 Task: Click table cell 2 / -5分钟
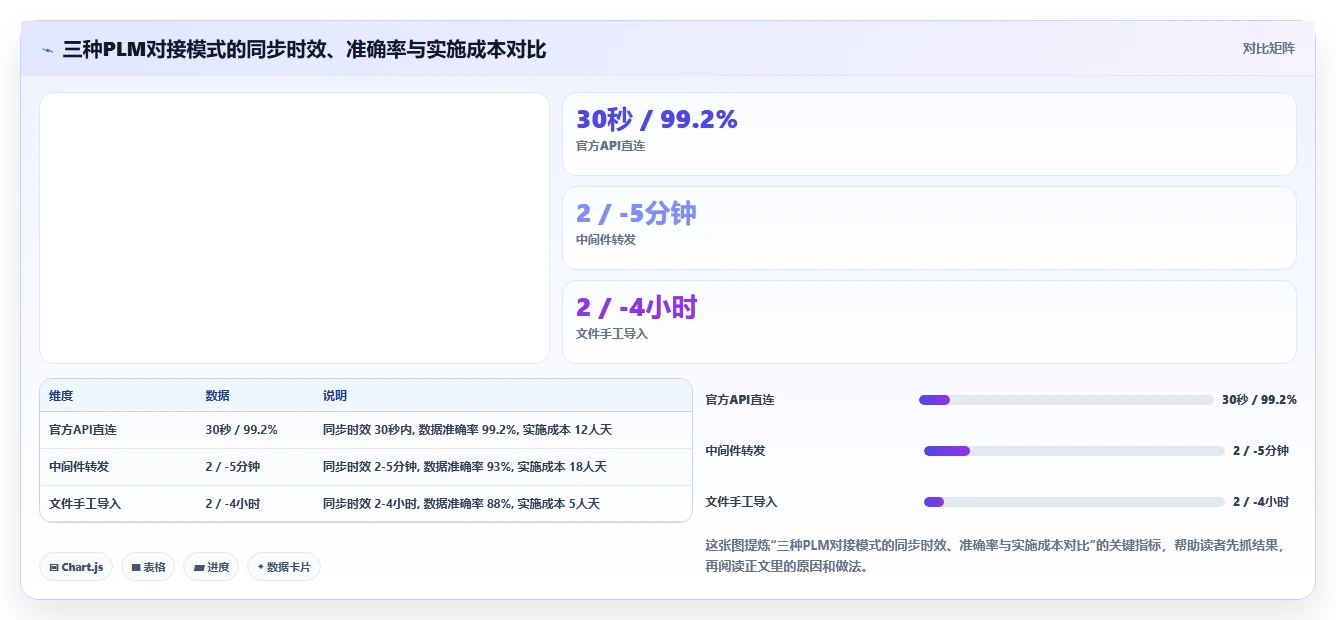click(232, 467)
